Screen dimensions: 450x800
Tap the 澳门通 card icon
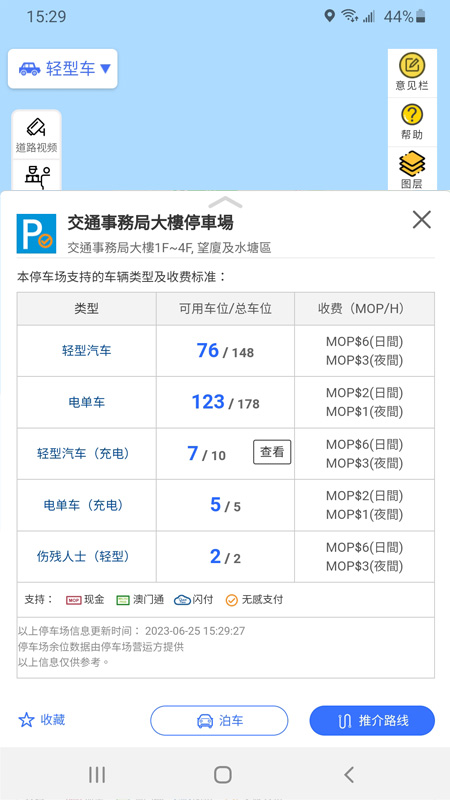(123, 600)
